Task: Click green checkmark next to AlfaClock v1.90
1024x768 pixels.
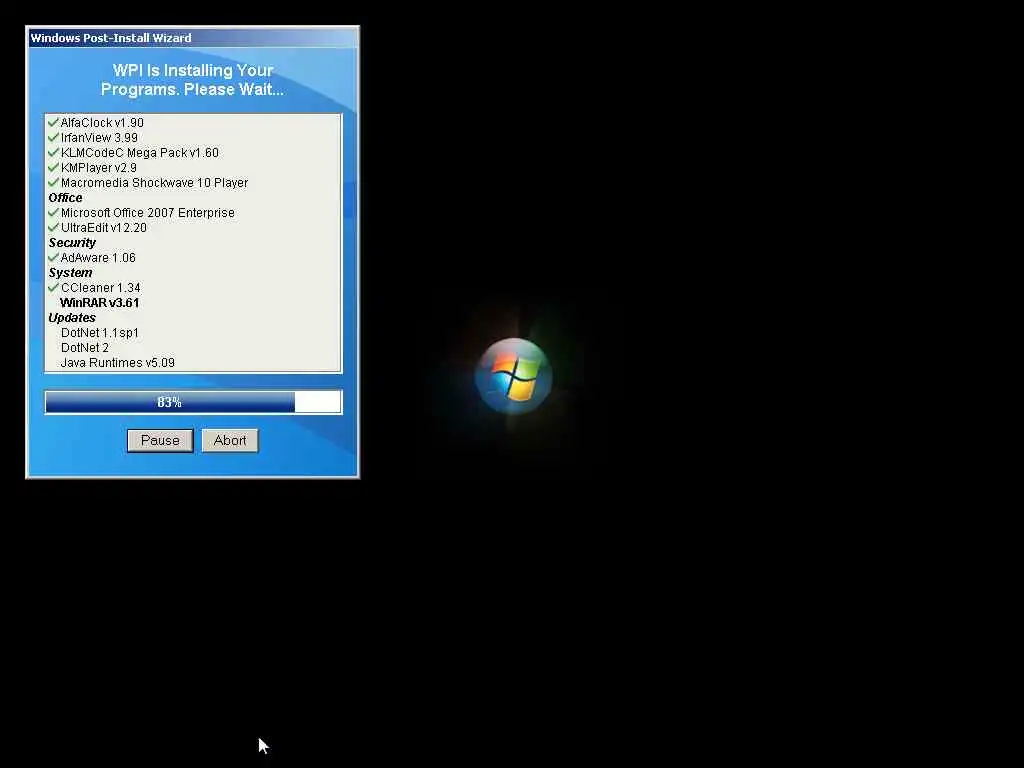Action: pos(54,122)
